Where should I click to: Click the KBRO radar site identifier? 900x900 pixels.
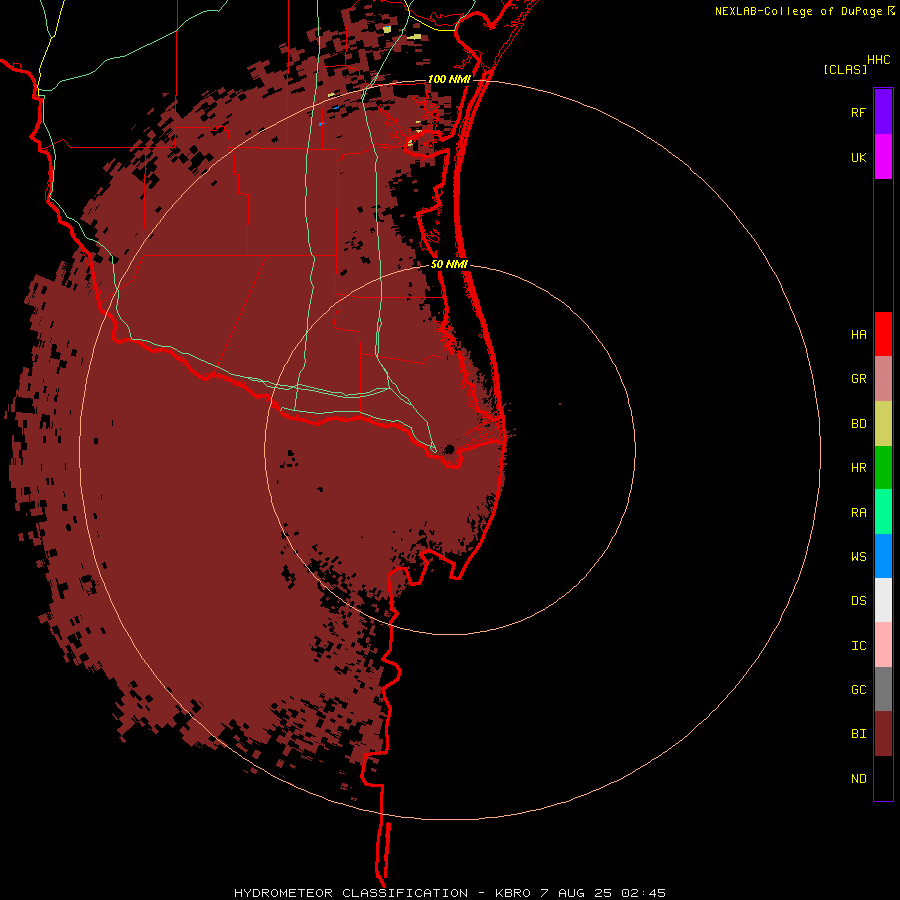click(x=513, y=893)
